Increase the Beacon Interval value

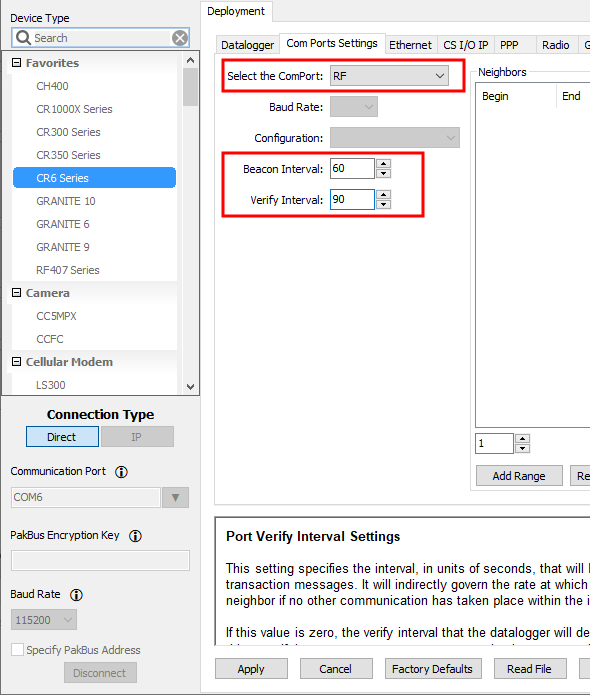[x=383, y=163]
